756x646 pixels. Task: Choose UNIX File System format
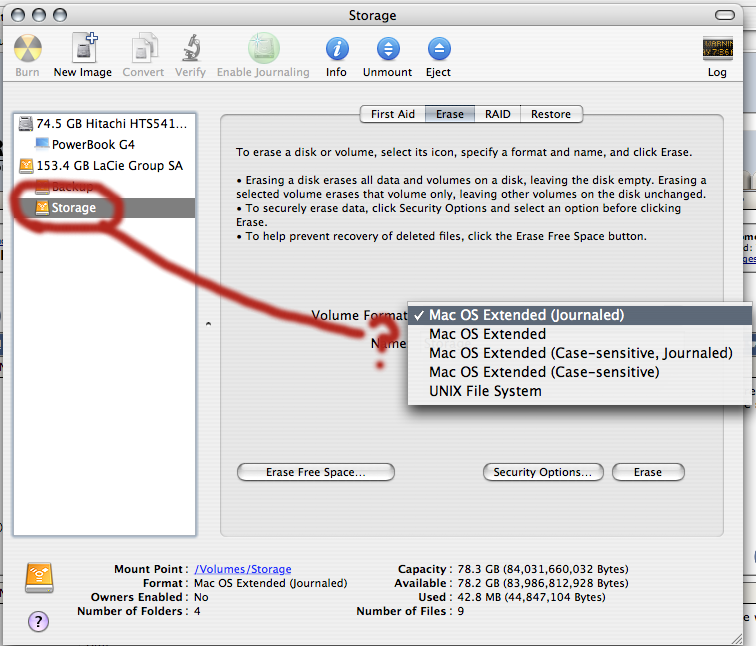[x=580, y=391]
